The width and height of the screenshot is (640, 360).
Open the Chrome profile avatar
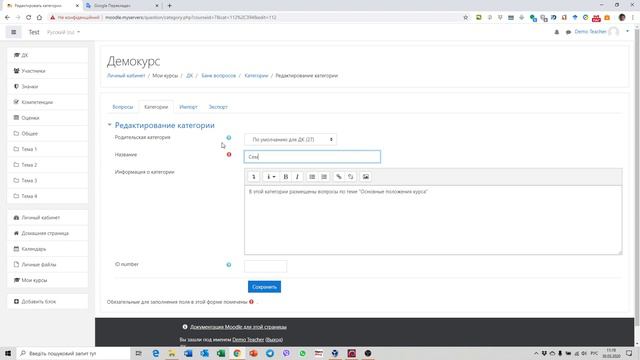coord(622,18)
